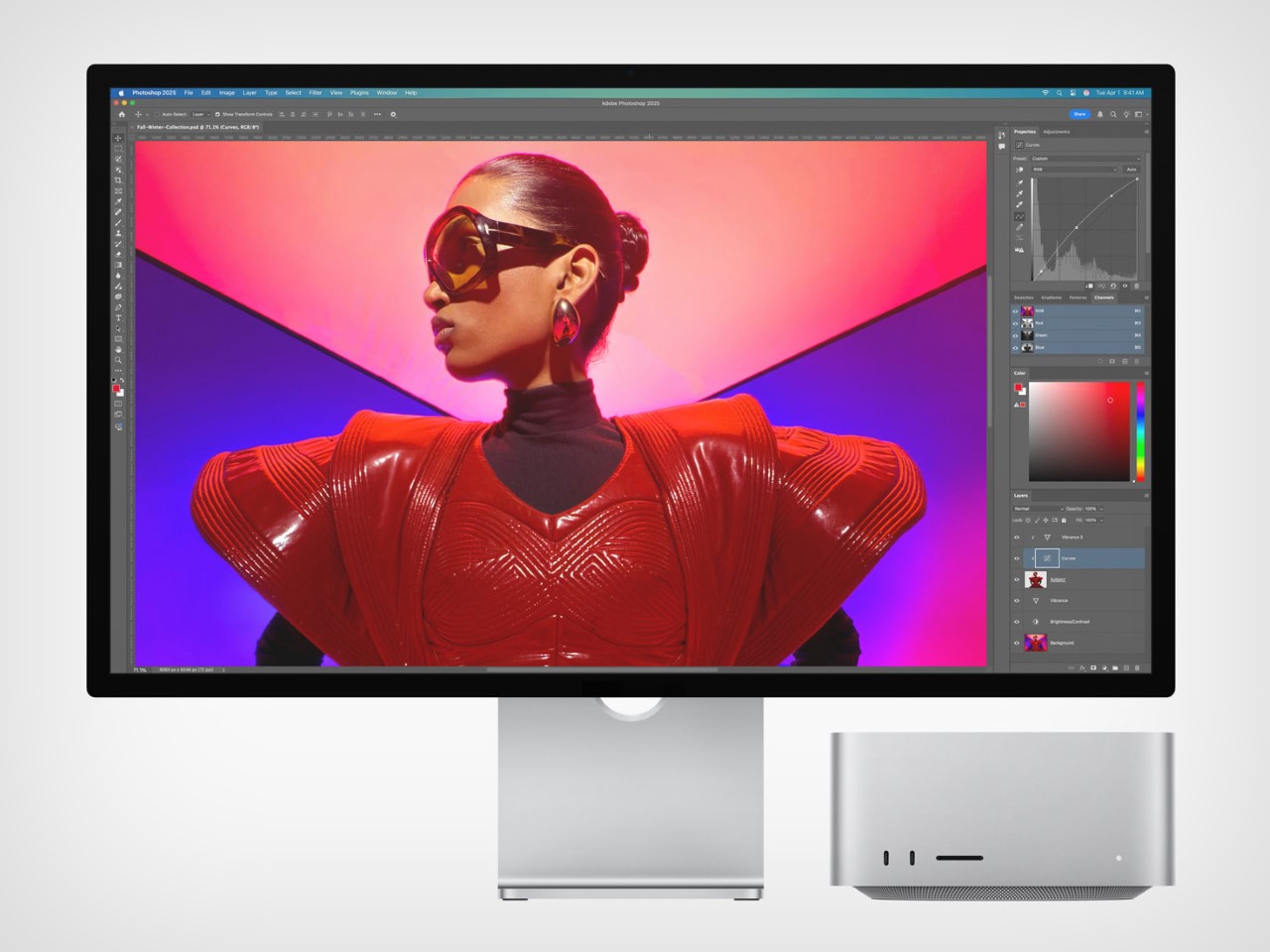This screenshot has width=1270, height=952.
Task: Choose the Type tool
Action: [119, 315]
